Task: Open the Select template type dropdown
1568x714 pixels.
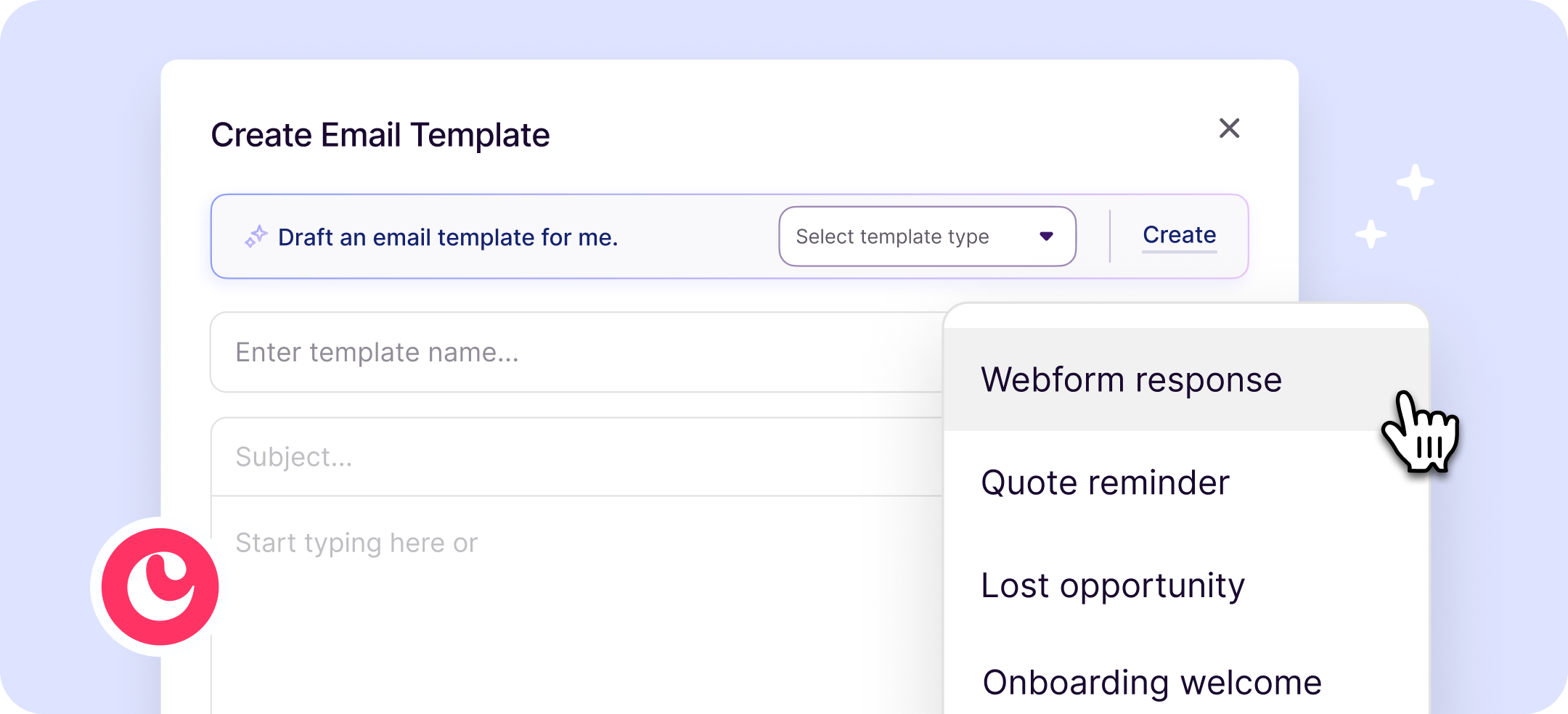Action: (927, 237)
